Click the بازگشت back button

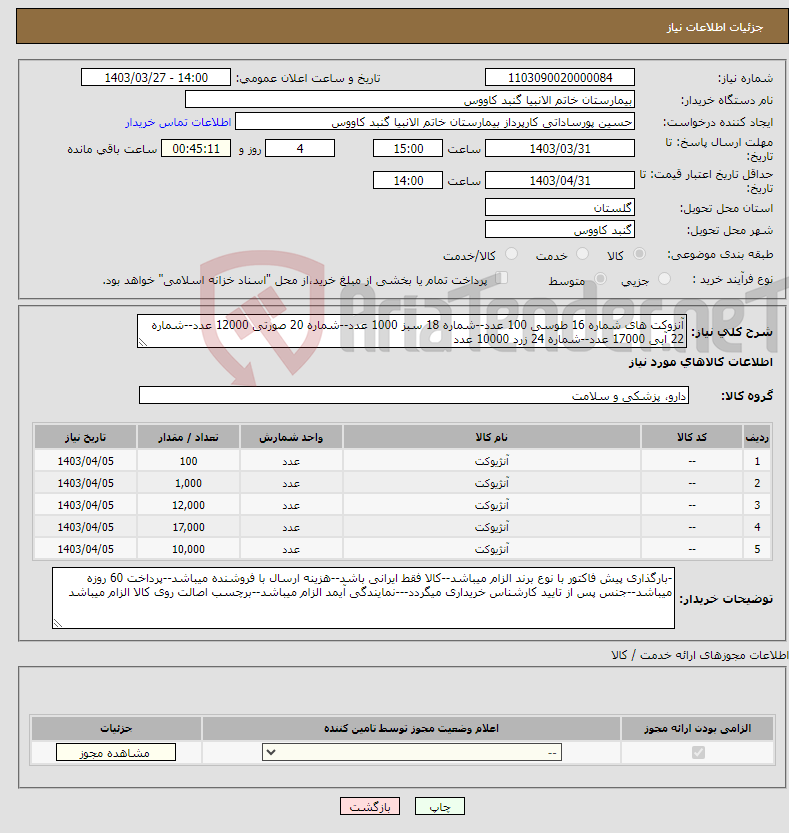point(370,806)
